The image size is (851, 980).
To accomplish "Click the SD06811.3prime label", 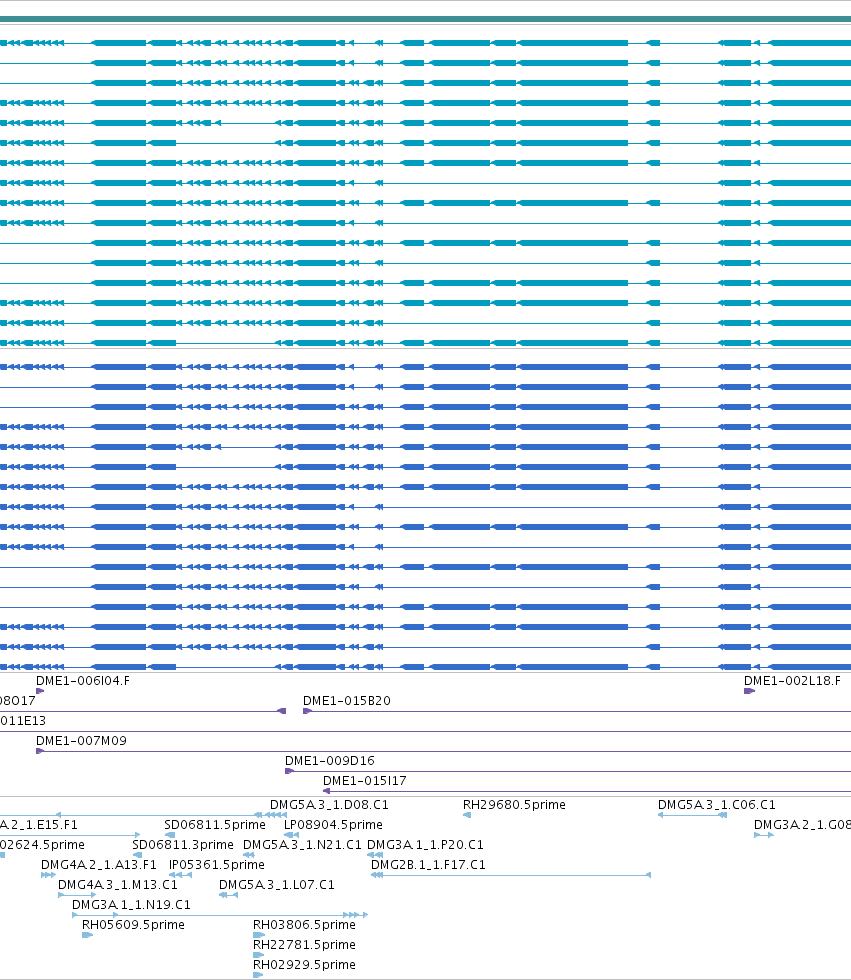I will pyautogui.click(x=182, y=844).
